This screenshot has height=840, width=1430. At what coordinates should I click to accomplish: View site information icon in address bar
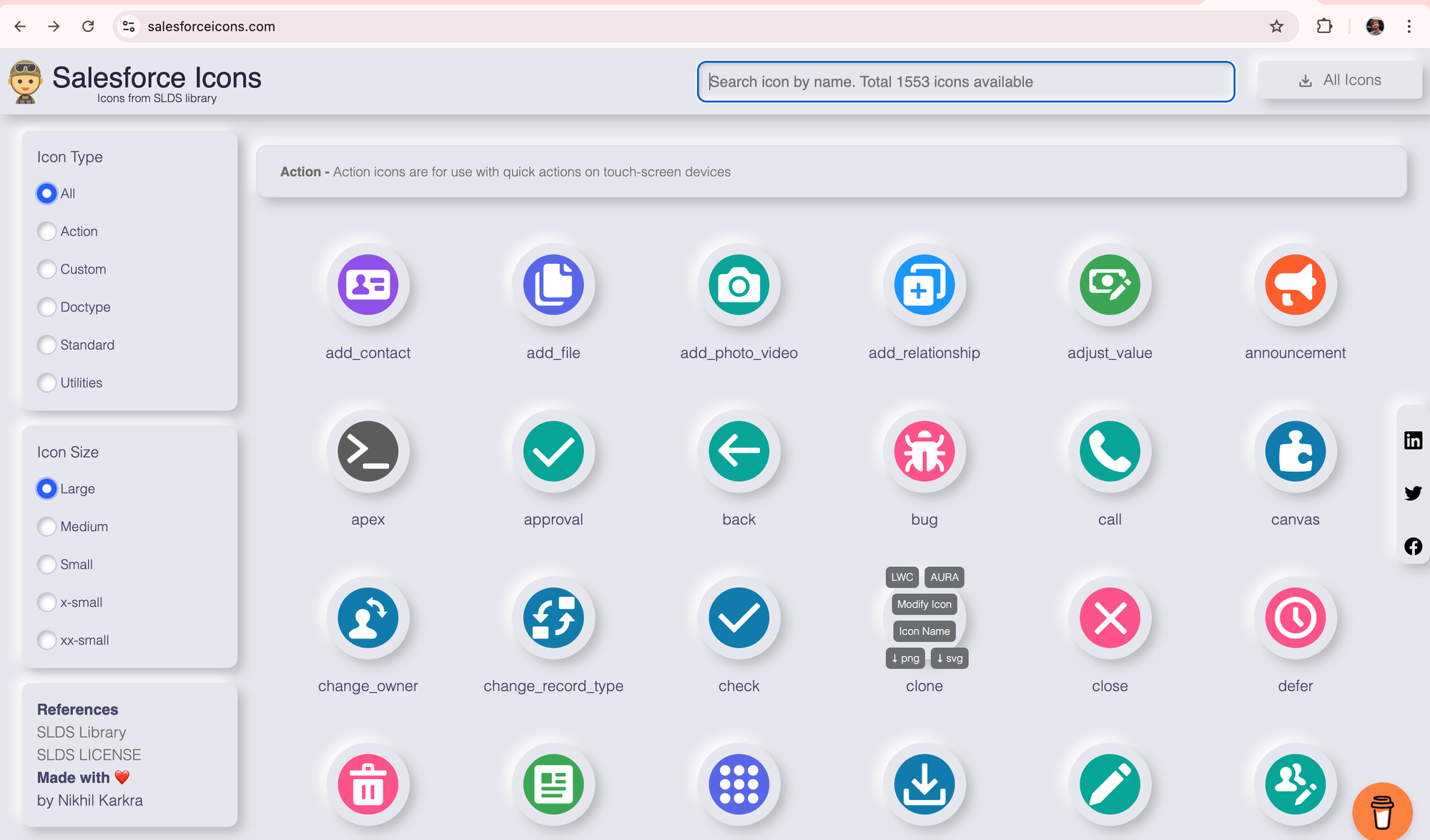click(x=129, y=26)
